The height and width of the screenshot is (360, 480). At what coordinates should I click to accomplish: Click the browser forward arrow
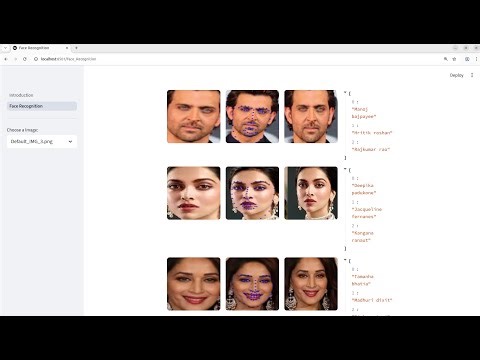(15, 59)
